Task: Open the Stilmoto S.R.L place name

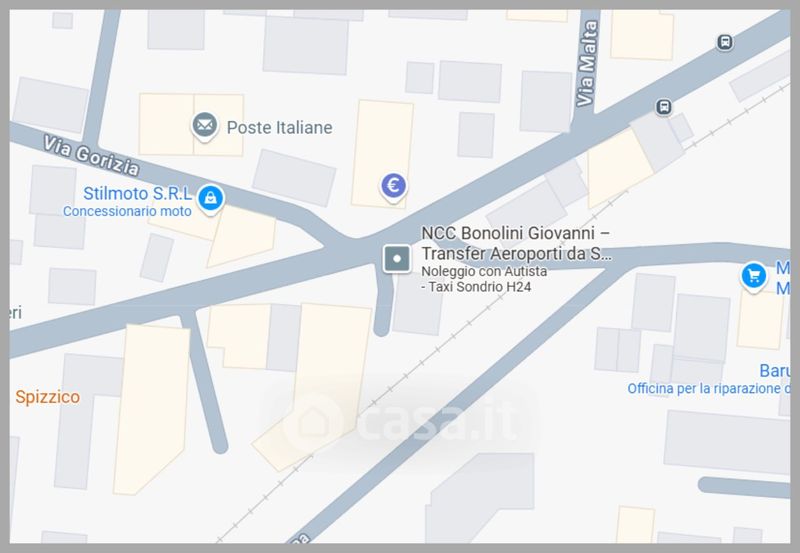Action: pos(137,193)
